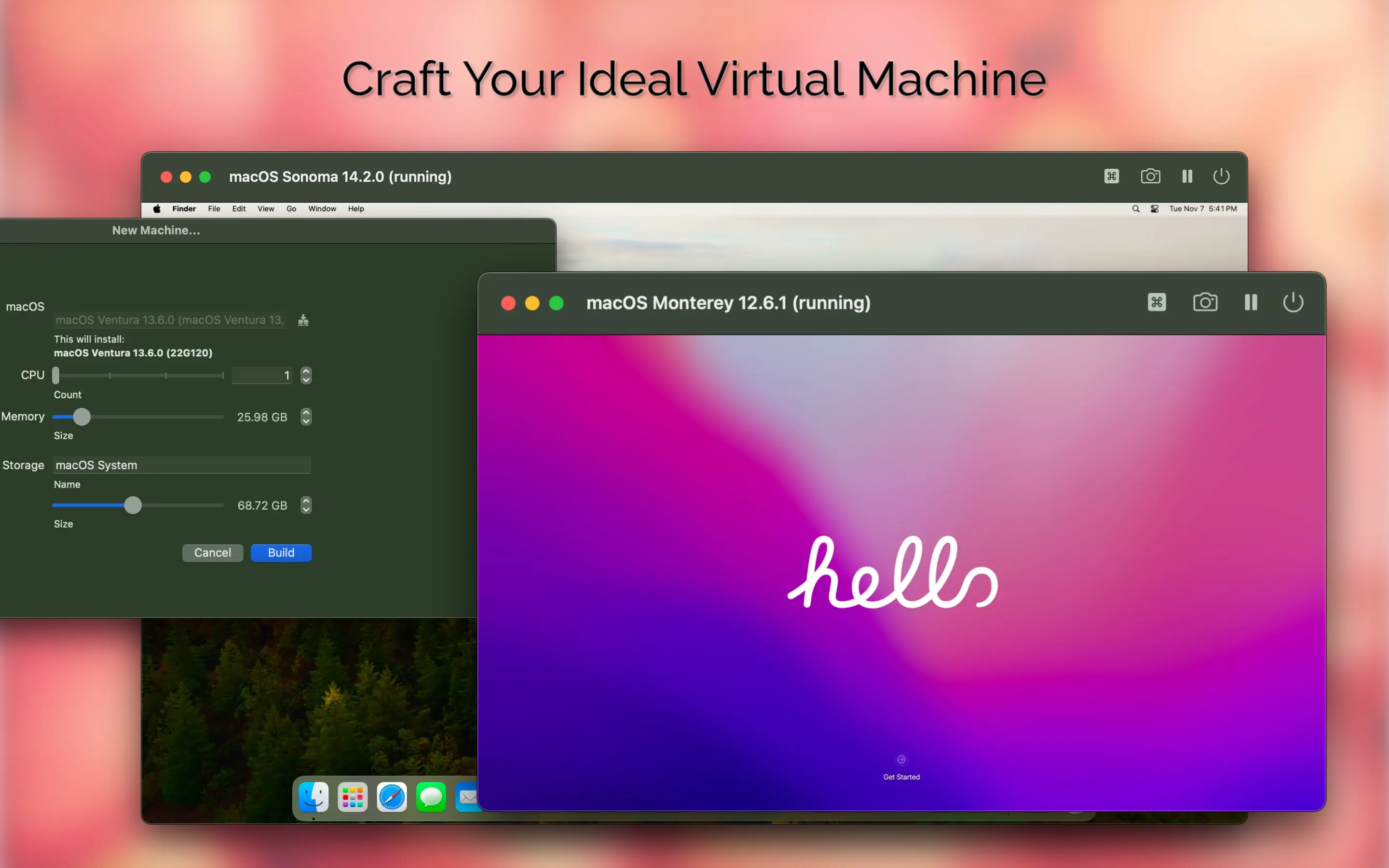Click the Memory size slider knob

(x=82, y=417)
